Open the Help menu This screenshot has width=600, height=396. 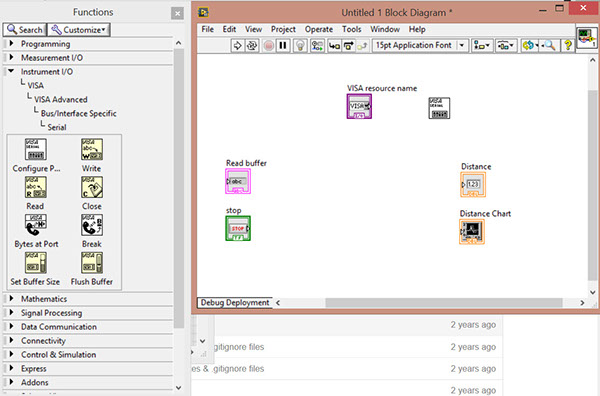coord(417,29)
